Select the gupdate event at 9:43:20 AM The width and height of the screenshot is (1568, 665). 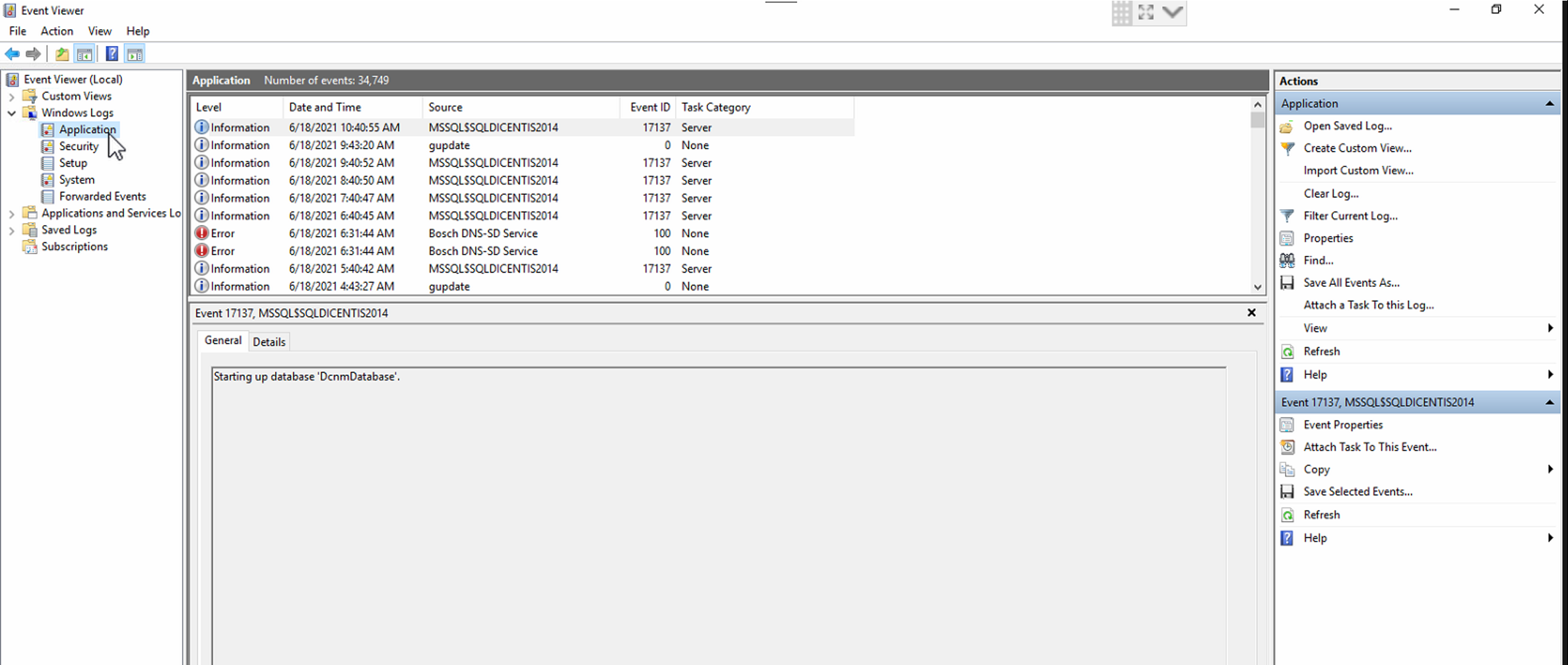(x=523, y=145)
